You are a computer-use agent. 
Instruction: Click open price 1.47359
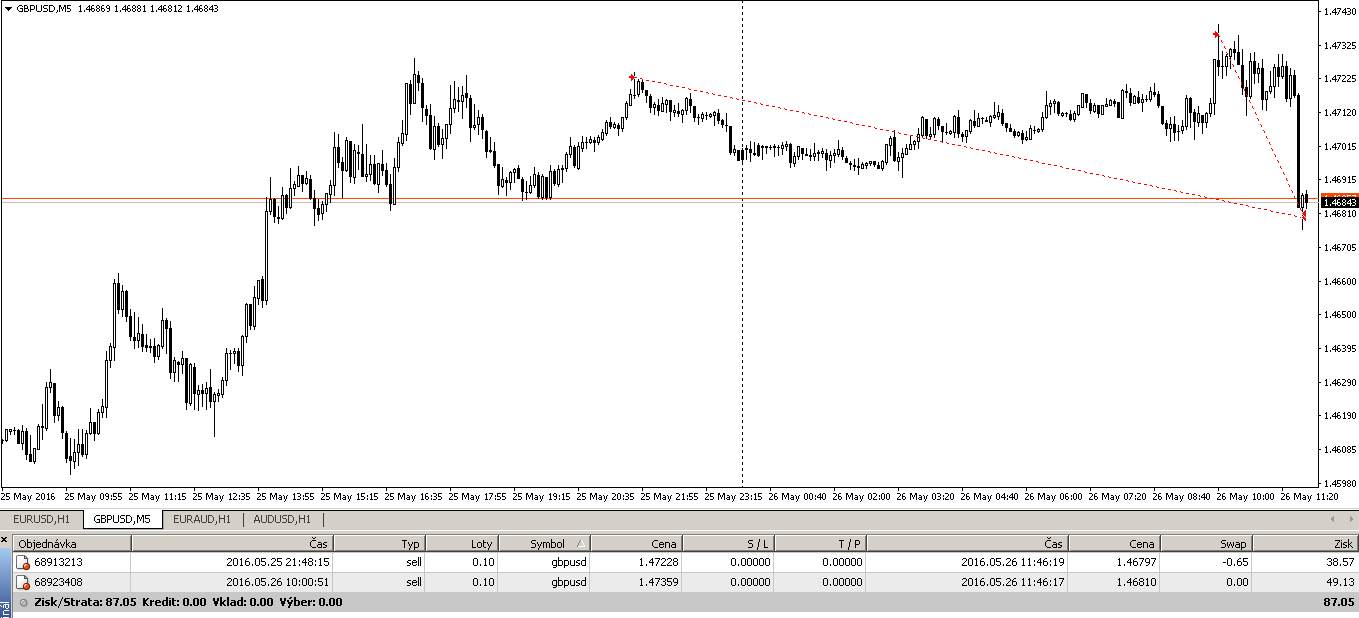(x=657, y=582)
